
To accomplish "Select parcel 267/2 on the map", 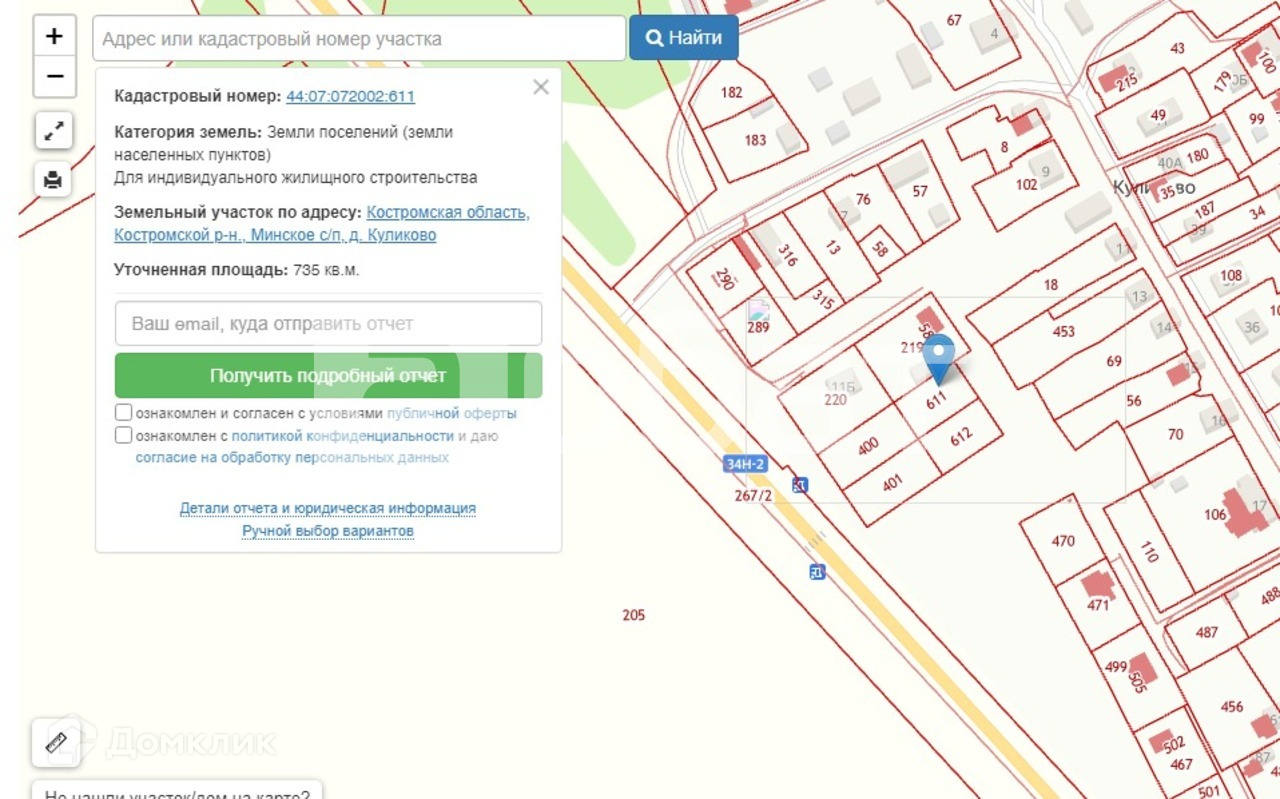I will [753, 495].
